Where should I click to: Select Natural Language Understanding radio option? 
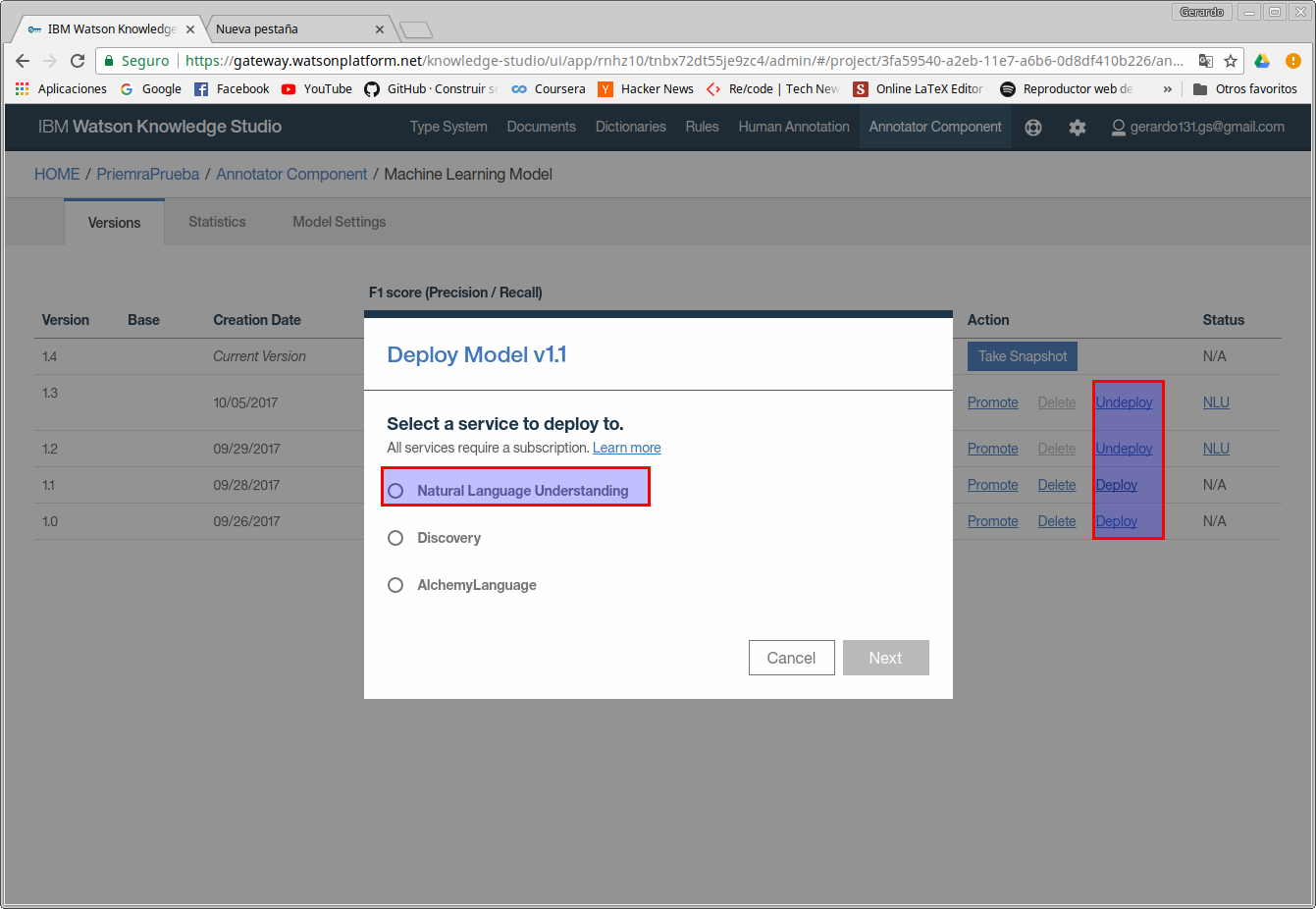pyautogui.click(x=395, y=491)
